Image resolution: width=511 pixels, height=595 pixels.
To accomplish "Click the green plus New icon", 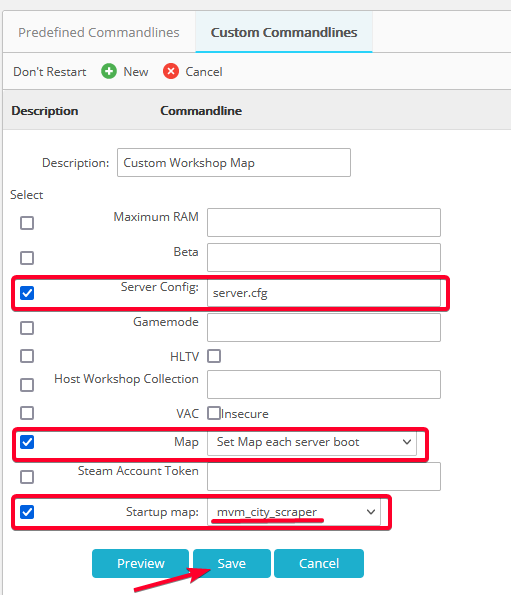I will (x=109, y=71).
